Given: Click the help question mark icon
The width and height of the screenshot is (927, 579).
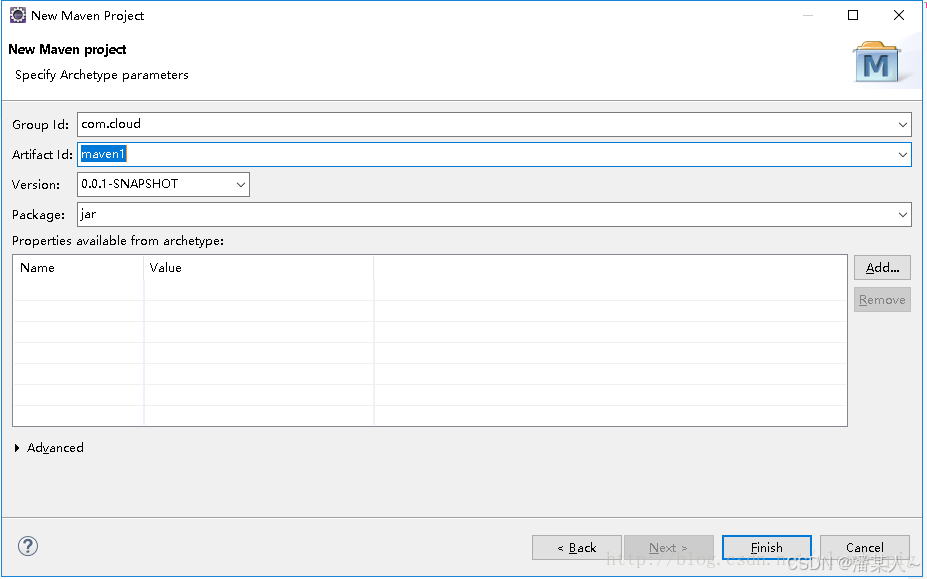Looking at the screenshot, I should tap(28, 546).
